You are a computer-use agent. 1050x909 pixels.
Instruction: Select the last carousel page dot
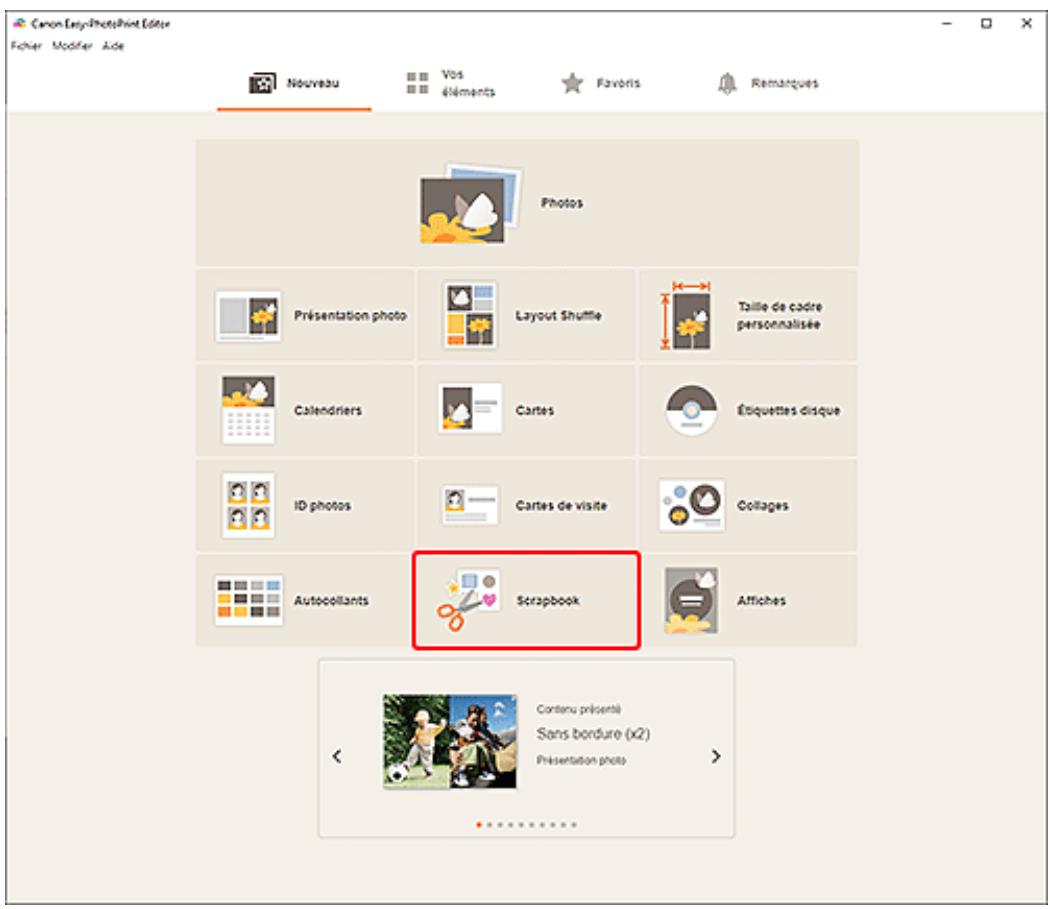[x=574, y=825]
